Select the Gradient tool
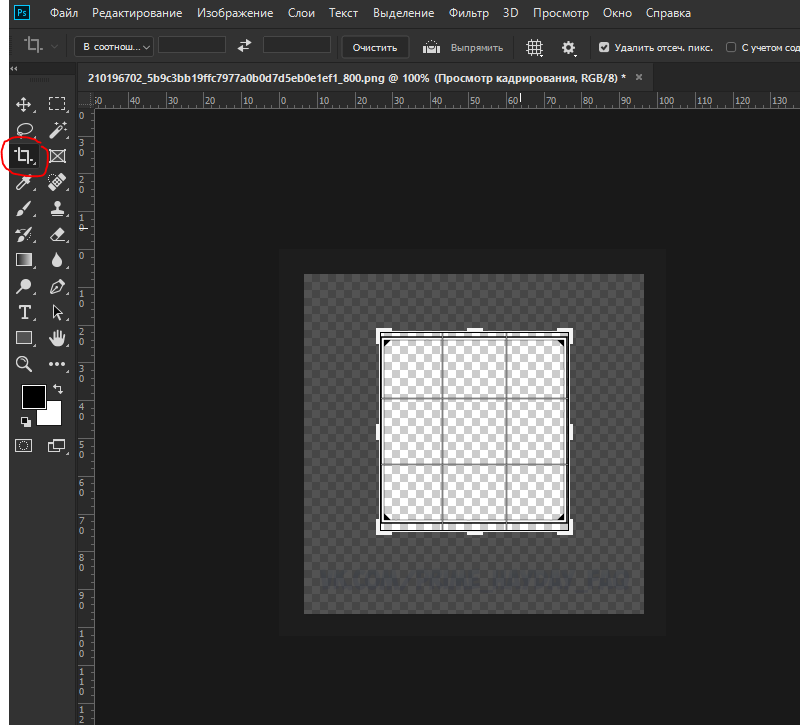Image resolution: width=800 pixels, height=725 pixels. point(24,260)
